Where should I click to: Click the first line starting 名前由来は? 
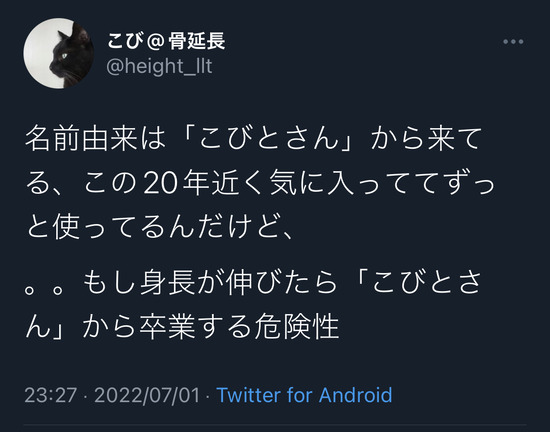(254, 139)
